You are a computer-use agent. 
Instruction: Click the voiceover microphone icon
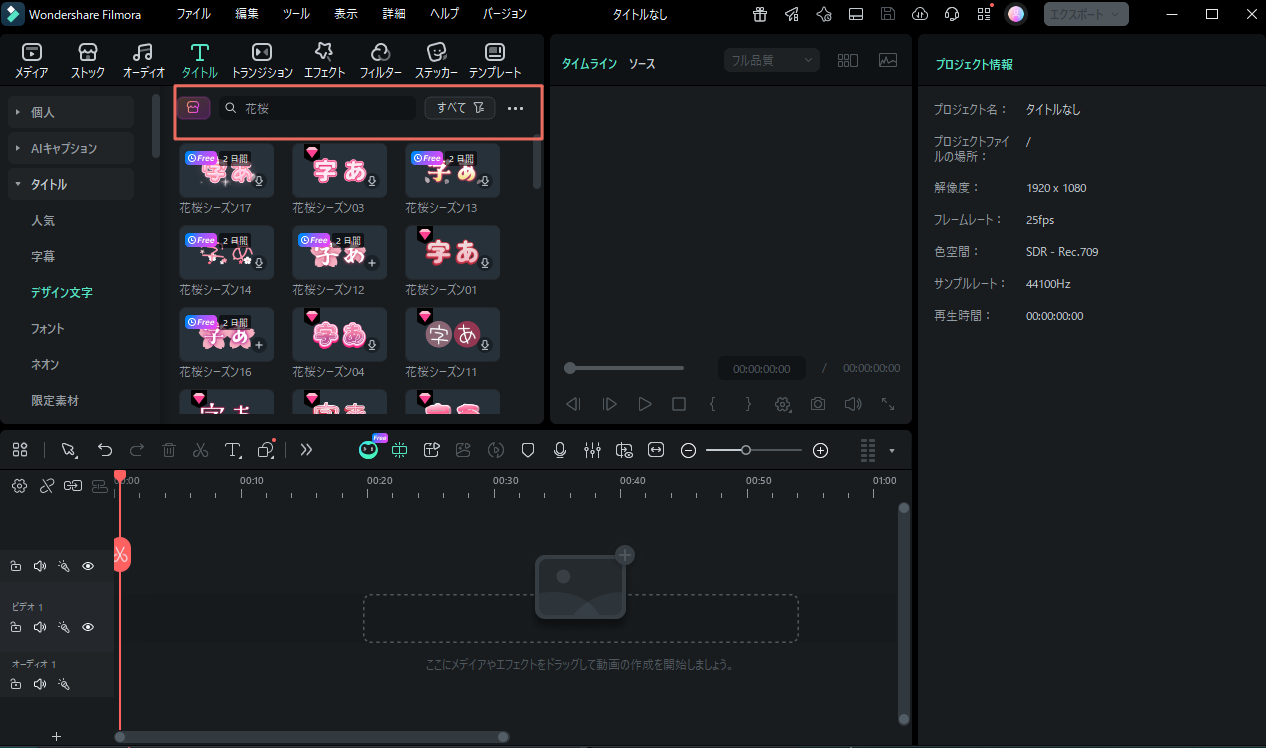[560, 450]
